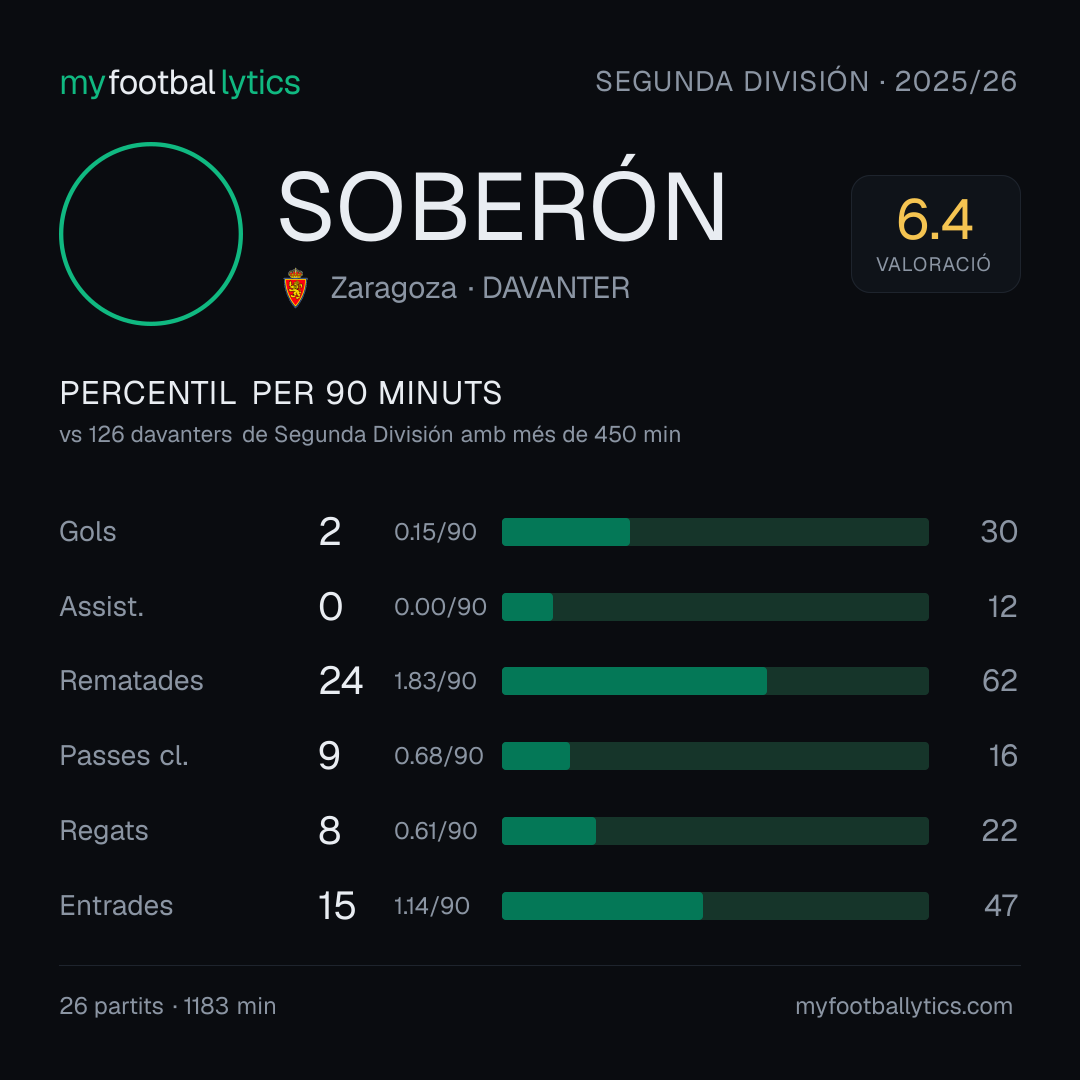Click the Entrades percentile bar
1080x1080 pixels.
point(715,906)
